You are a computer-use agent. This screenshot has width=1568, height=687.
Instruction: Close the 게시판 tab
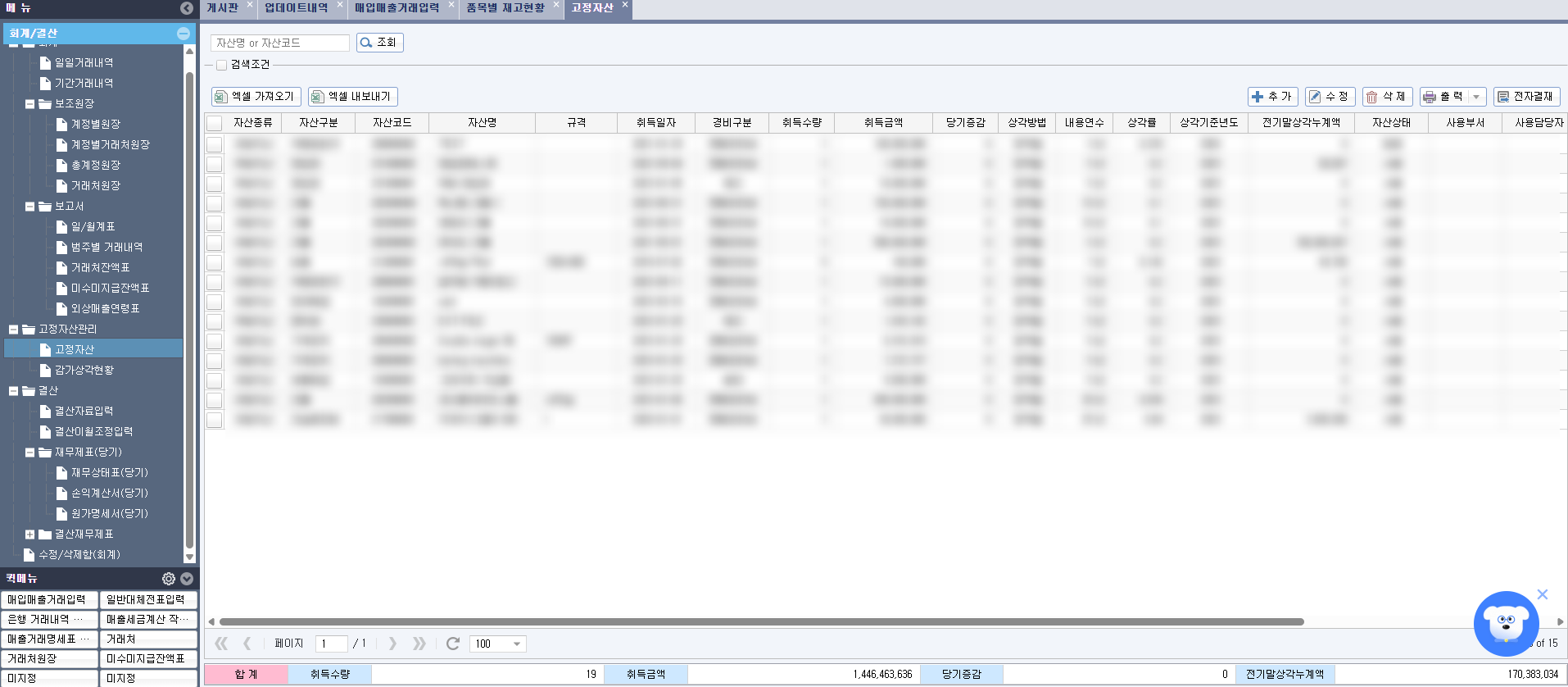tap(250, 5)
